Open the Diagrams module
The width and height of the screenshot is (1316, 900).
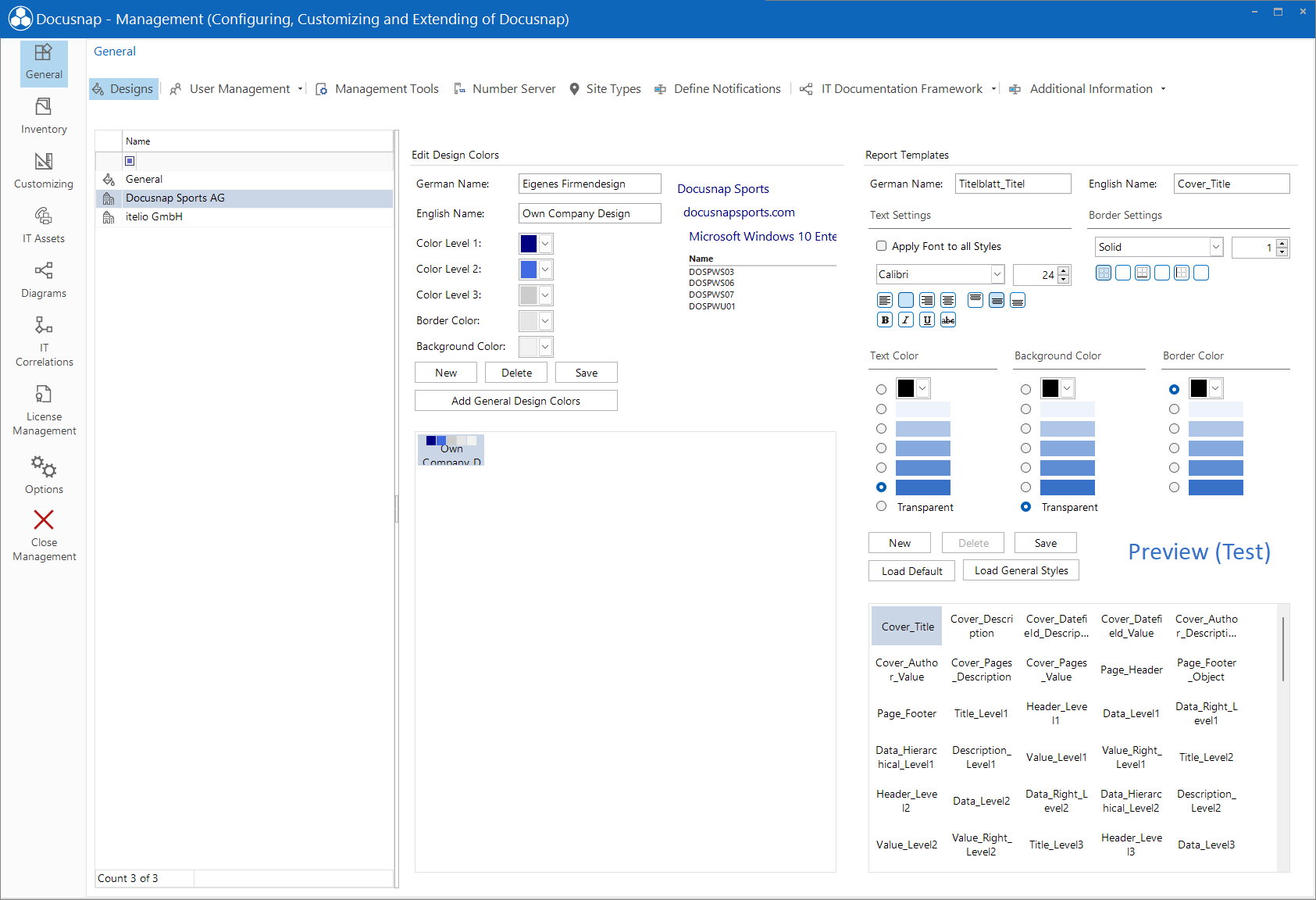[44, 280]
